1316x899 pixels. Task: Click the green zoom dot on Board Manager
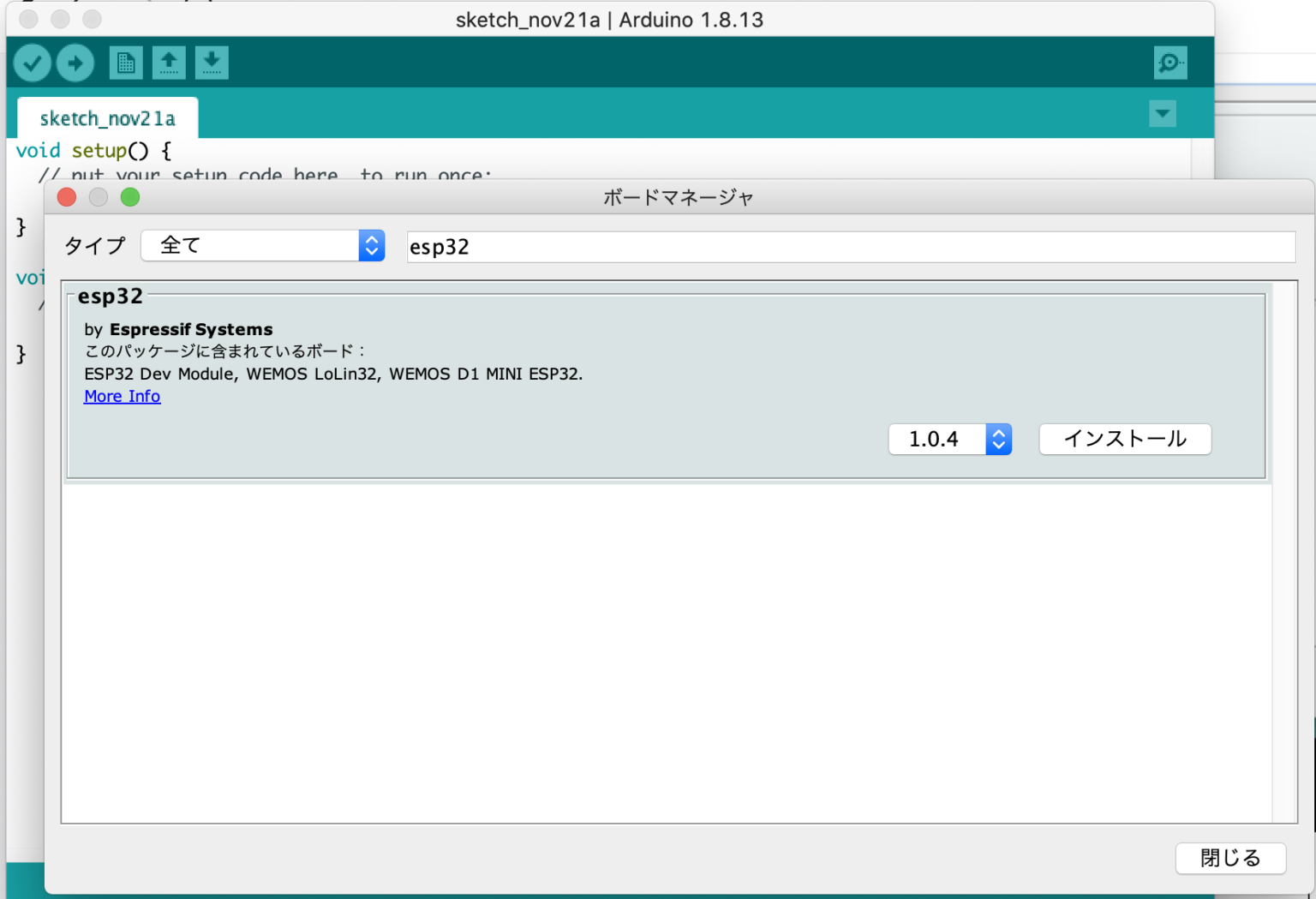(130, 197)
